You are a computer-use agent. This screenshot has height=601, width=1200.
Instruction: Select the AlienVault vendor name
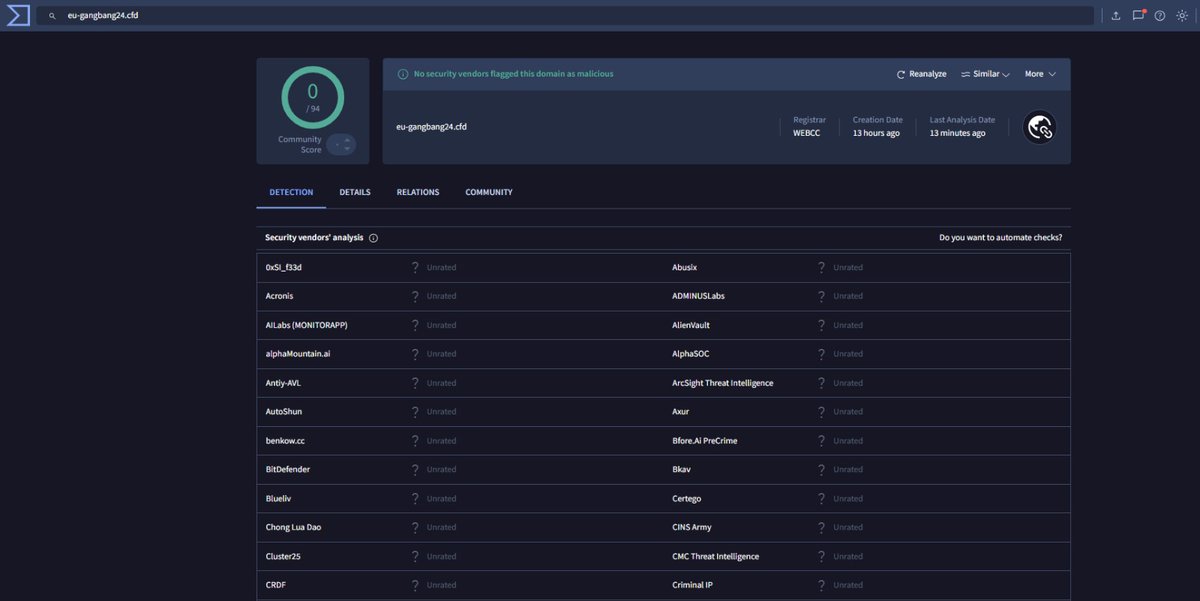[x=691, y=325]
